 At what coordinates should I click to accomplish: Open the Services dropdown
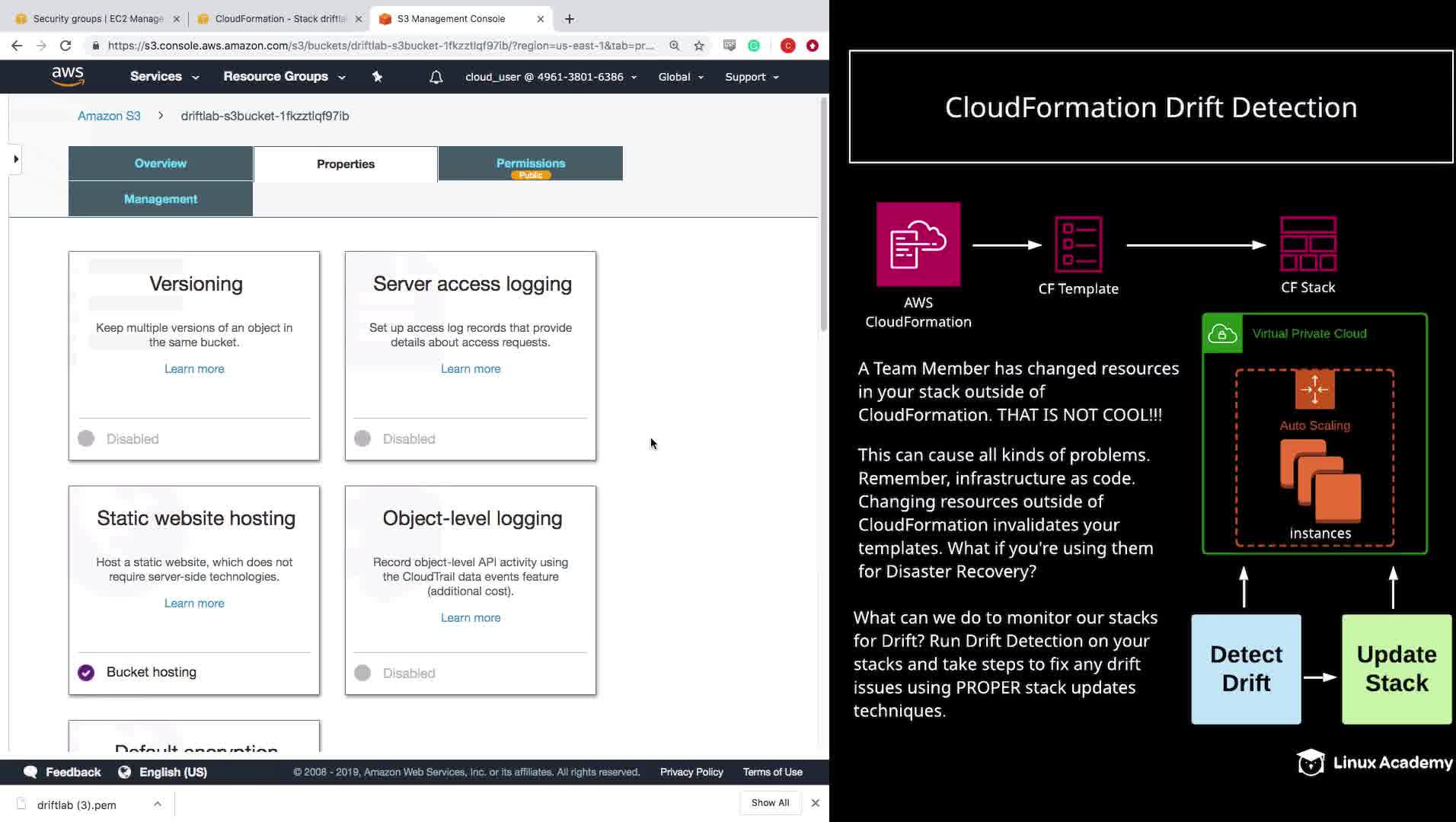tap(164, 77)
